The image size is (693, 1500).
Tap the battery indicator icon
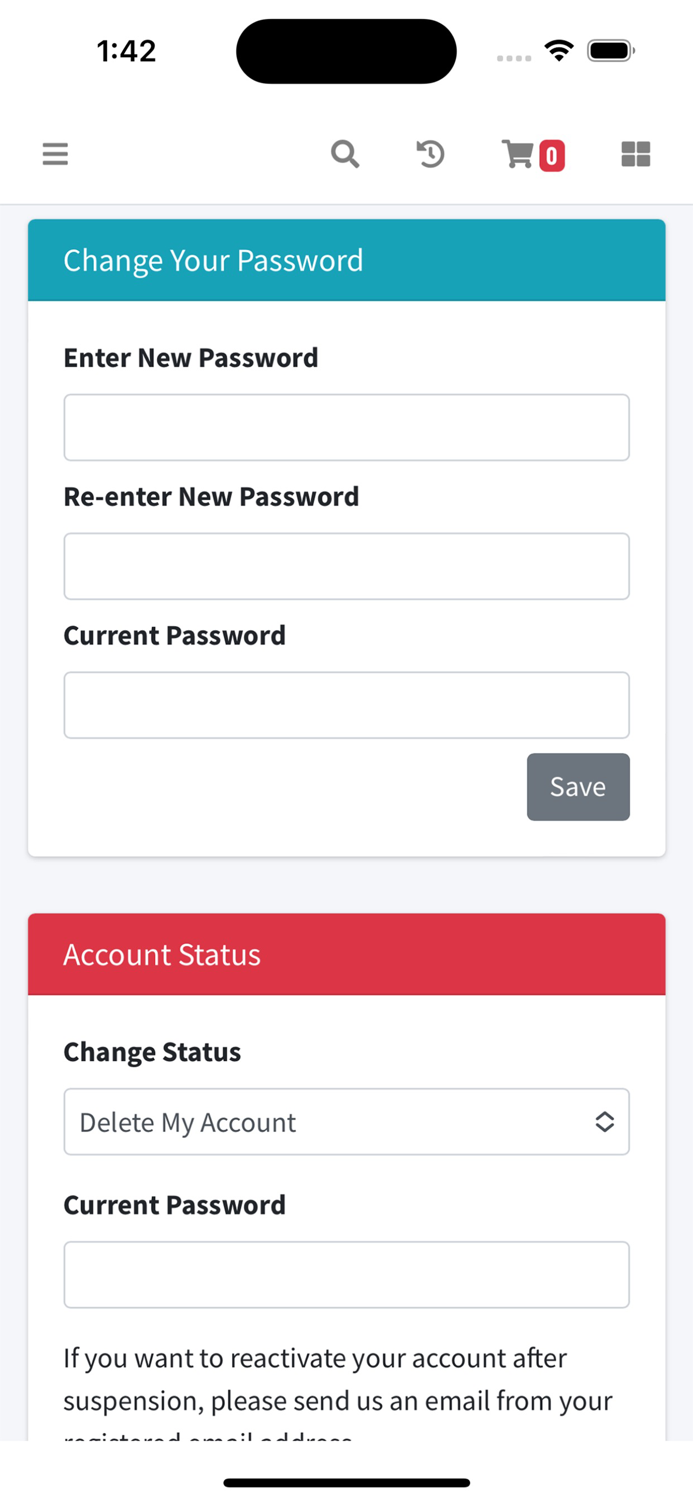[x=610, y=50]
